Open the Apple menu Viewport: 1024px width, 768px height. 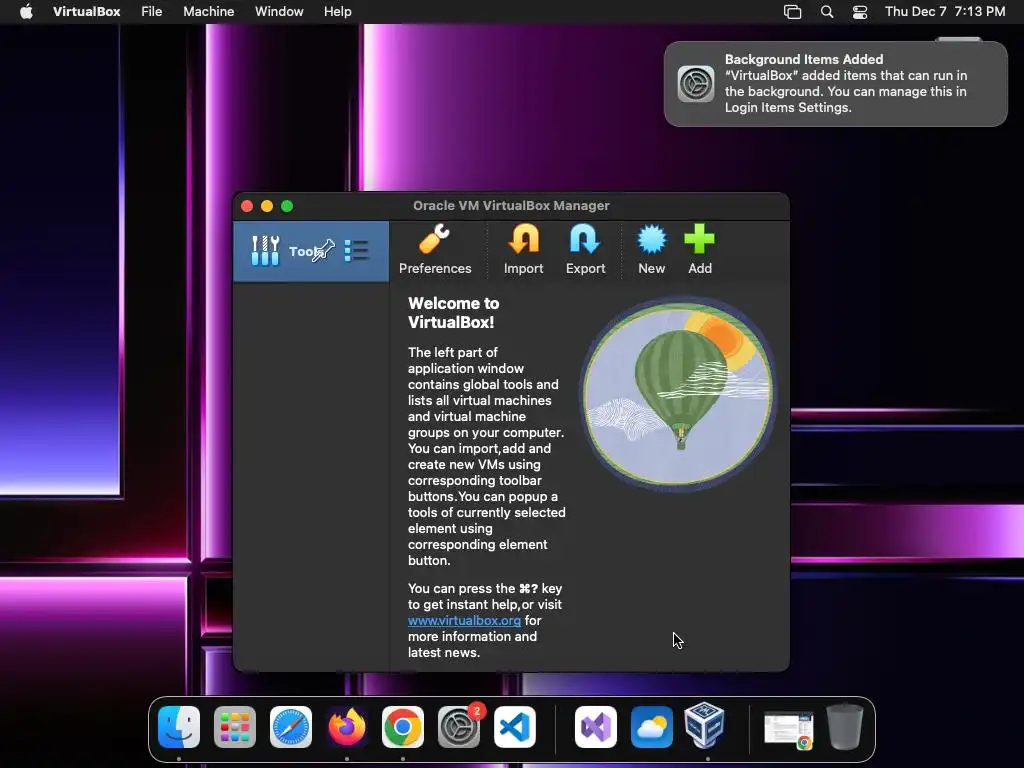(x=26, y=11)
